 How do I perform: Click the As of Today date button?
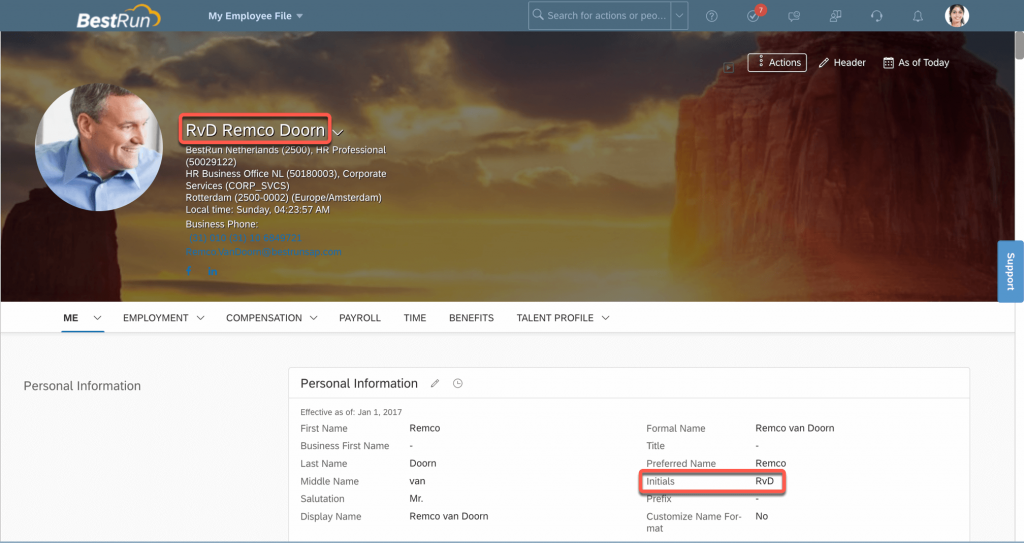[x=916, y=63]
